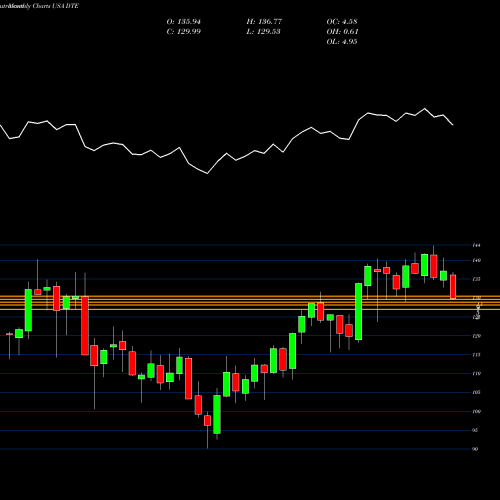Image resolution: width=500 pixels, height=500 pixels.
Task: Click the OL: 4.95 reading
Action: [x=342, y=42]
